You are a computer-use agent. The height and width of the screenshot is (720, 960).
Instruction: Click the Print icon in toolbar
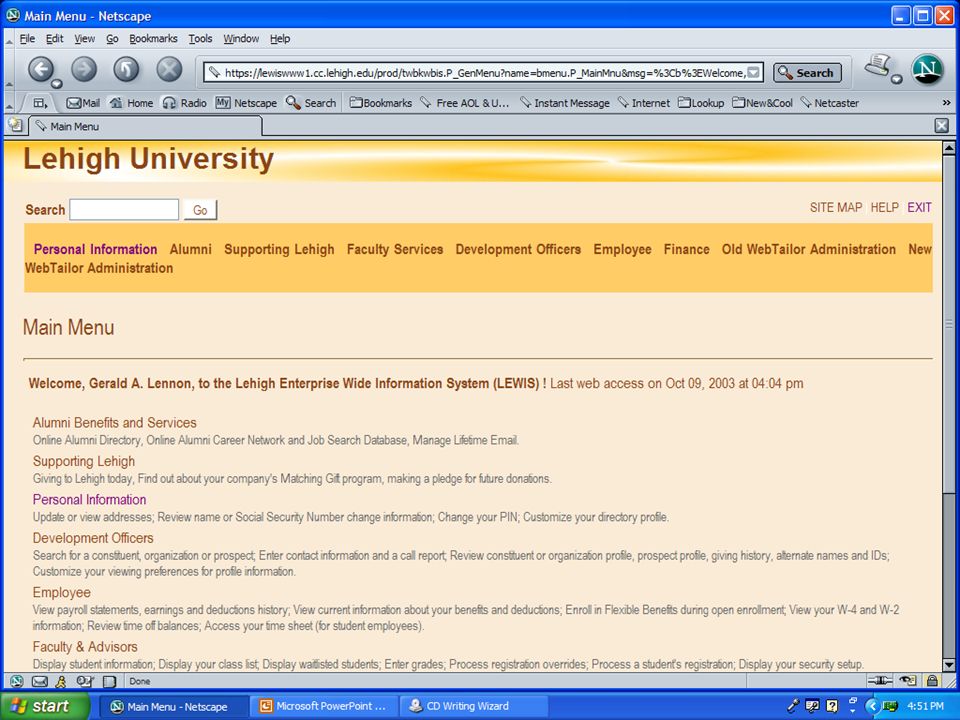877,66
